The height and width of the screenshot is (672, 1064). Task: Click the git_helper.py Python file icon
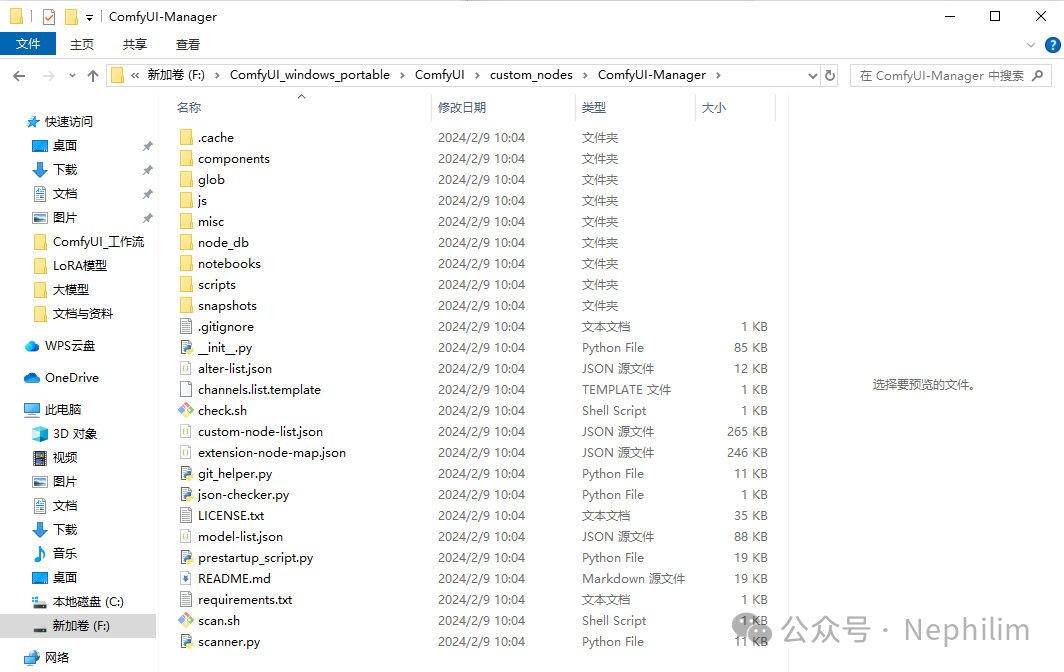click(x=186, y=474)
